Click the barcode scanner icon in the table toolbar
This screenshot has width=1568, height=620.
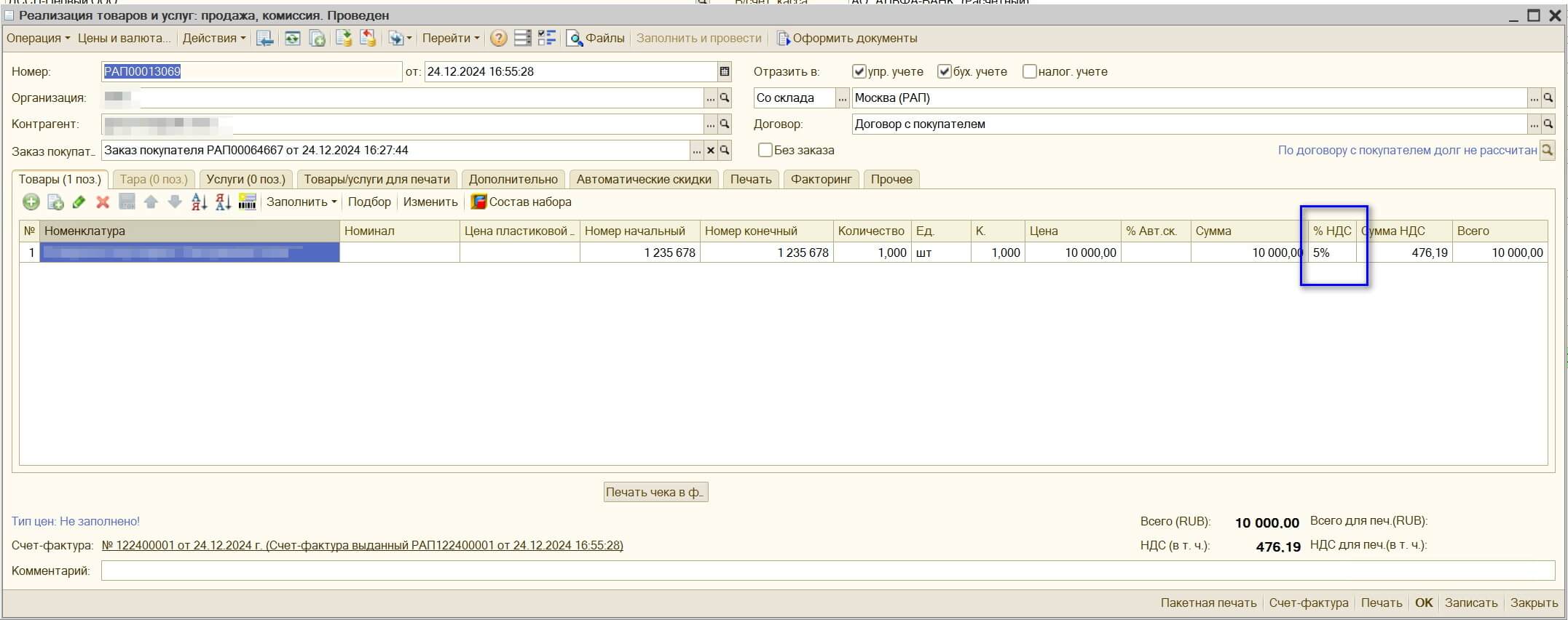(x=247, y=202)
